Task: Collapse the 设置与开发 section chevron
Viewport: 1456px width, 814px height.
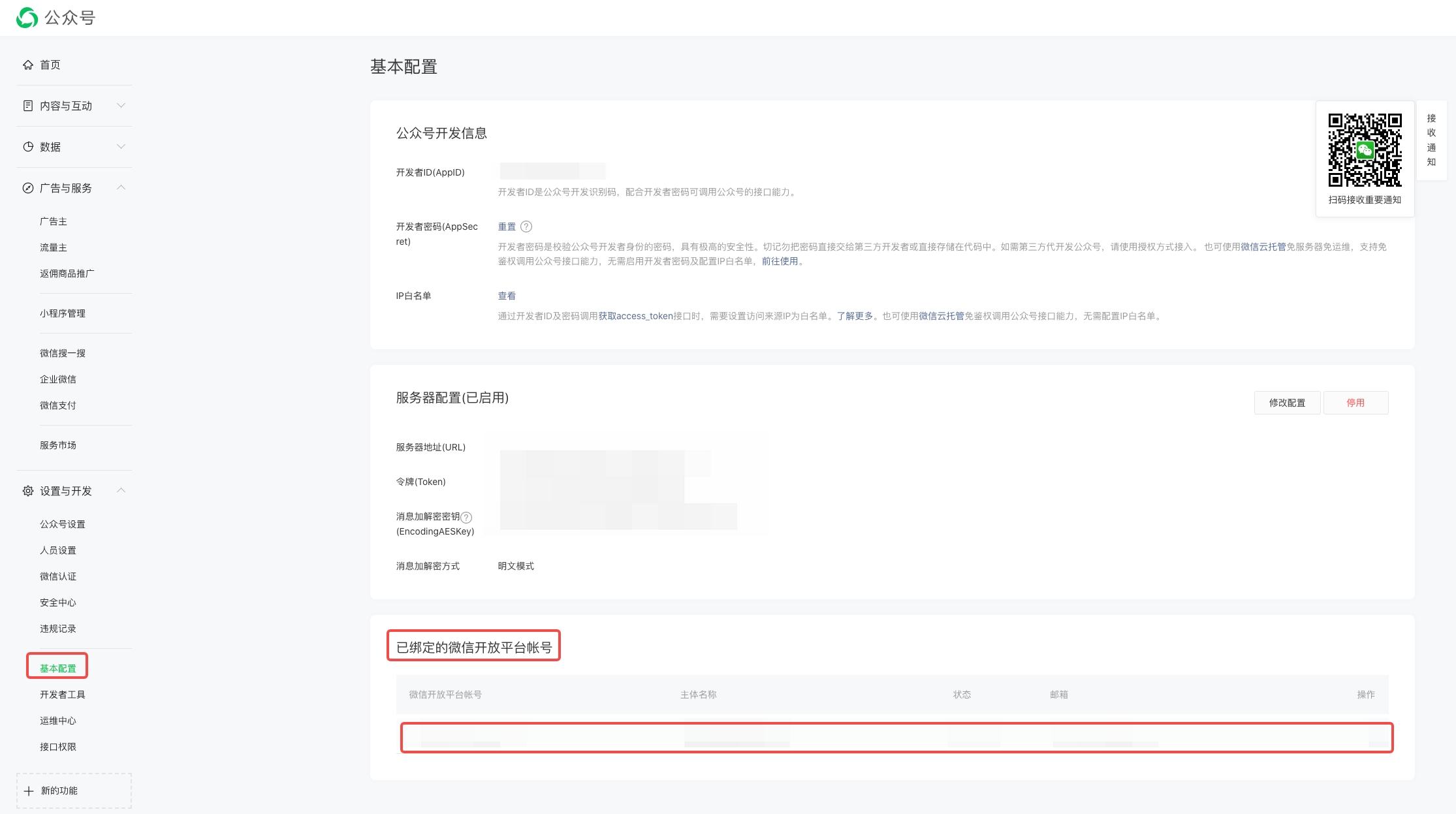Action: (x=121, y=490)
